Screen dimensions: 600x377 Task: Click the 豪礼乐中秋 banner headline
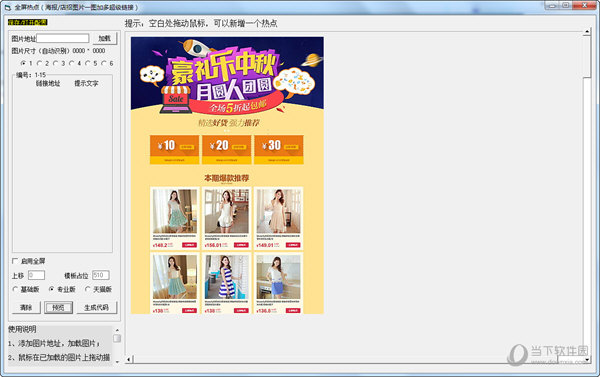(x=223, y=67)
